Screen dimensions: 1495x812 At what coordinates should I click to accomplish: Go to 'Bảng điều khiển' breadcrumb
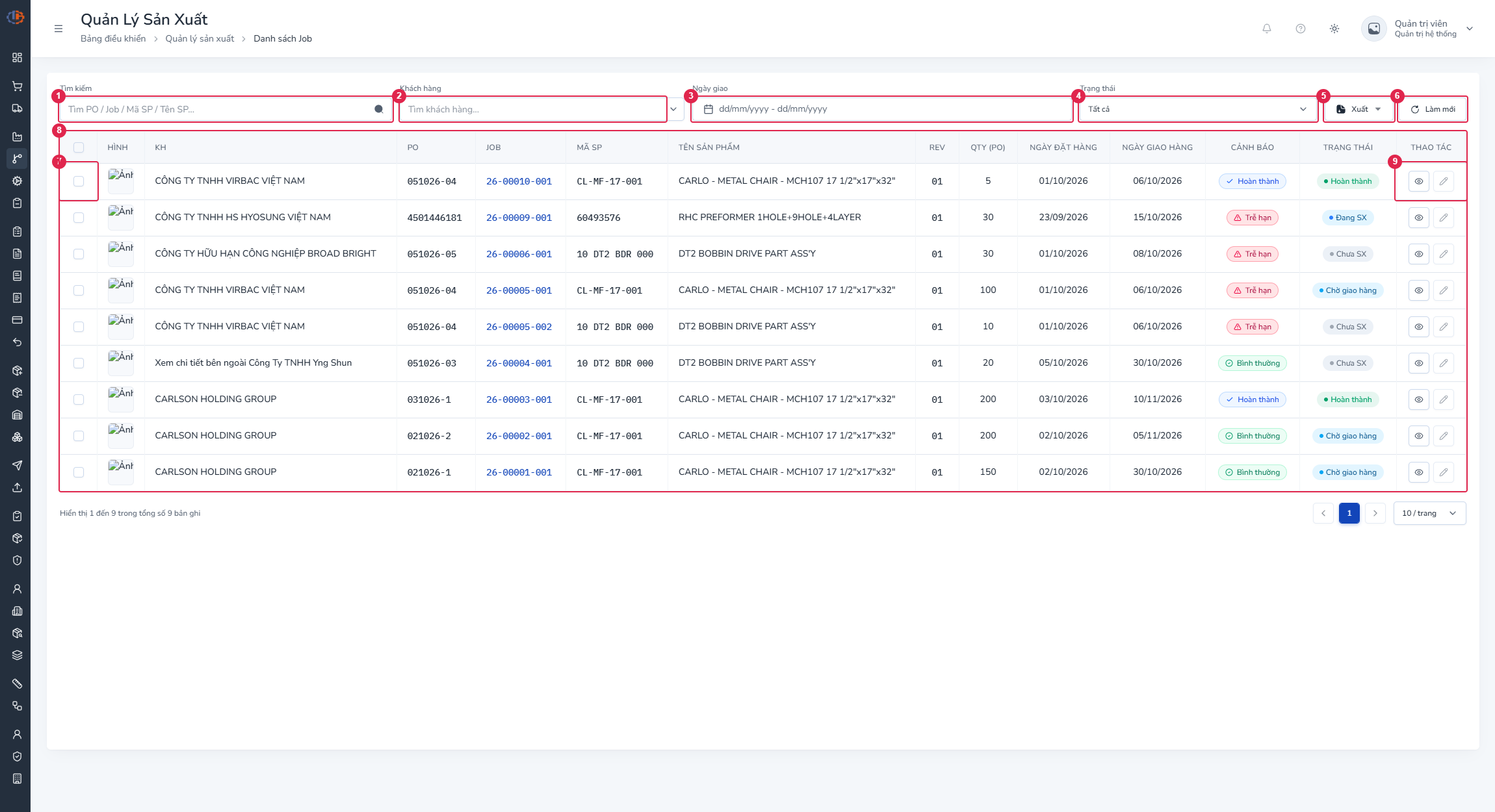coord(113,39)
